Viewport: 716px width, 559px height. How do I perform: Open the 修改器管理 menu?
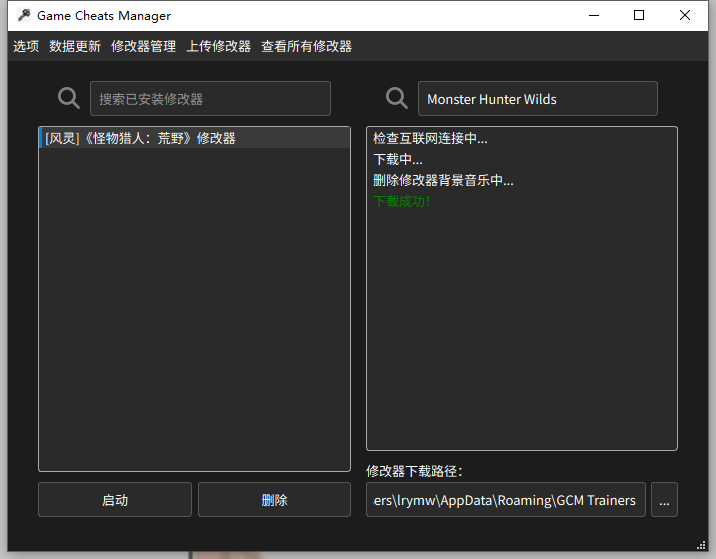[x=143, y=46]
